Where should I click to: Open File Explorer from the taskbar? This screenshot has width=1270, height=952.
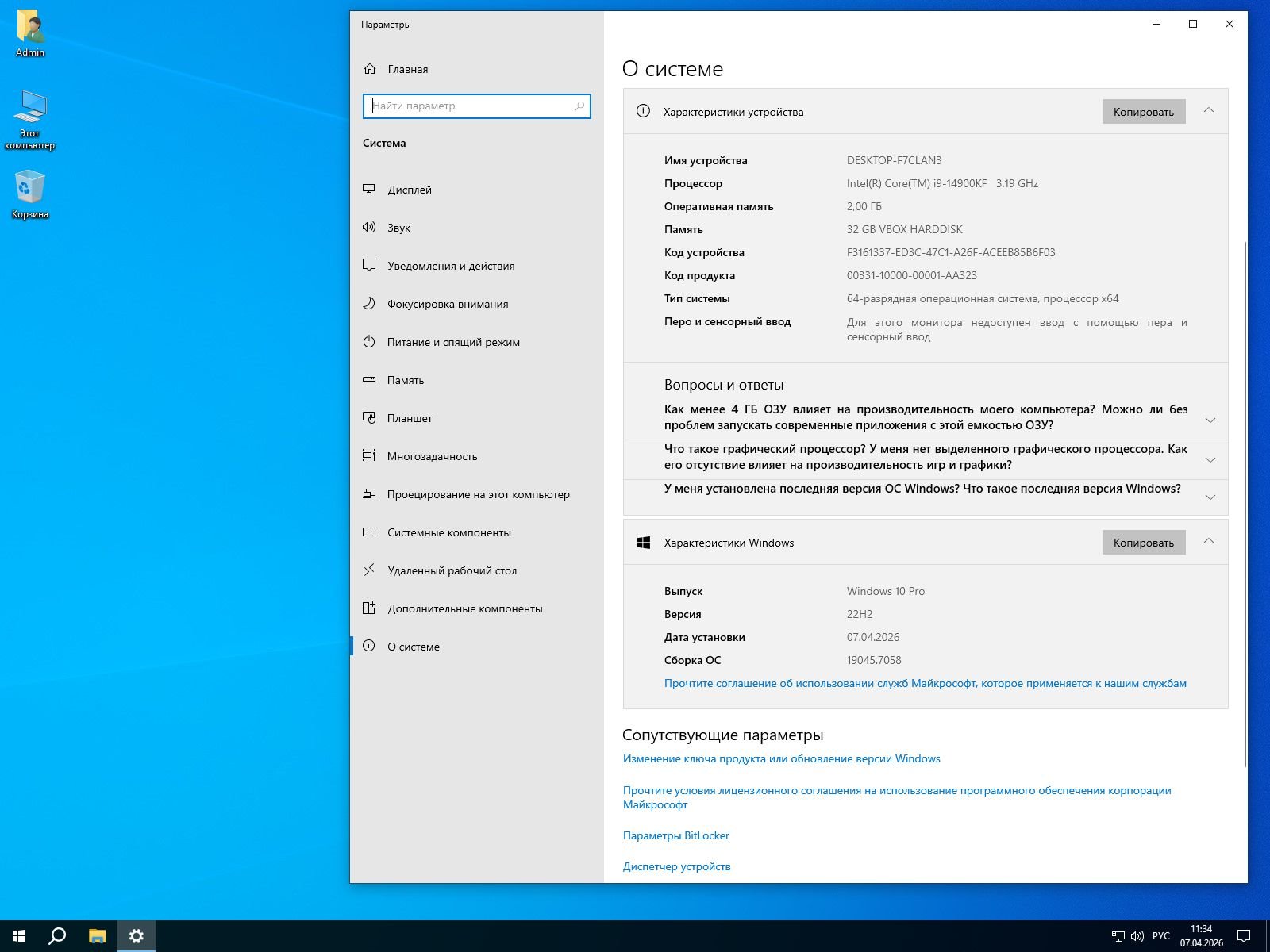click(x=97, y=936)
